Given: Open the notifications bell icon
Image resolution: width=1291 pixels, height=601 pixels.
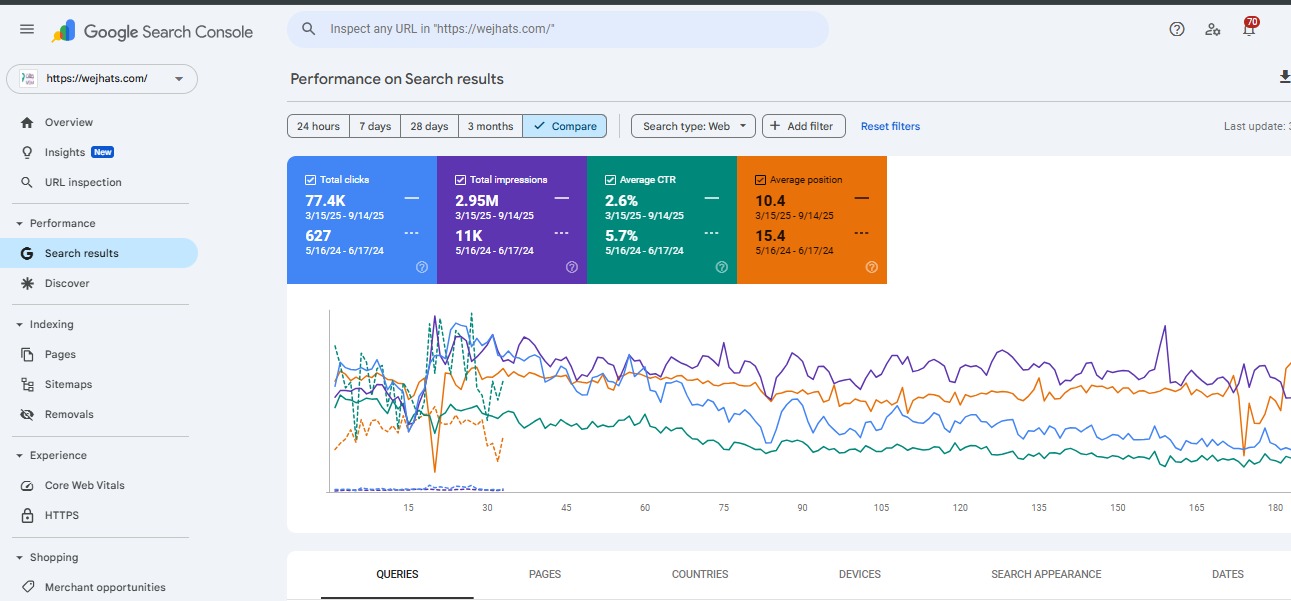Looking at the screenshot, I should point(1248,30).
